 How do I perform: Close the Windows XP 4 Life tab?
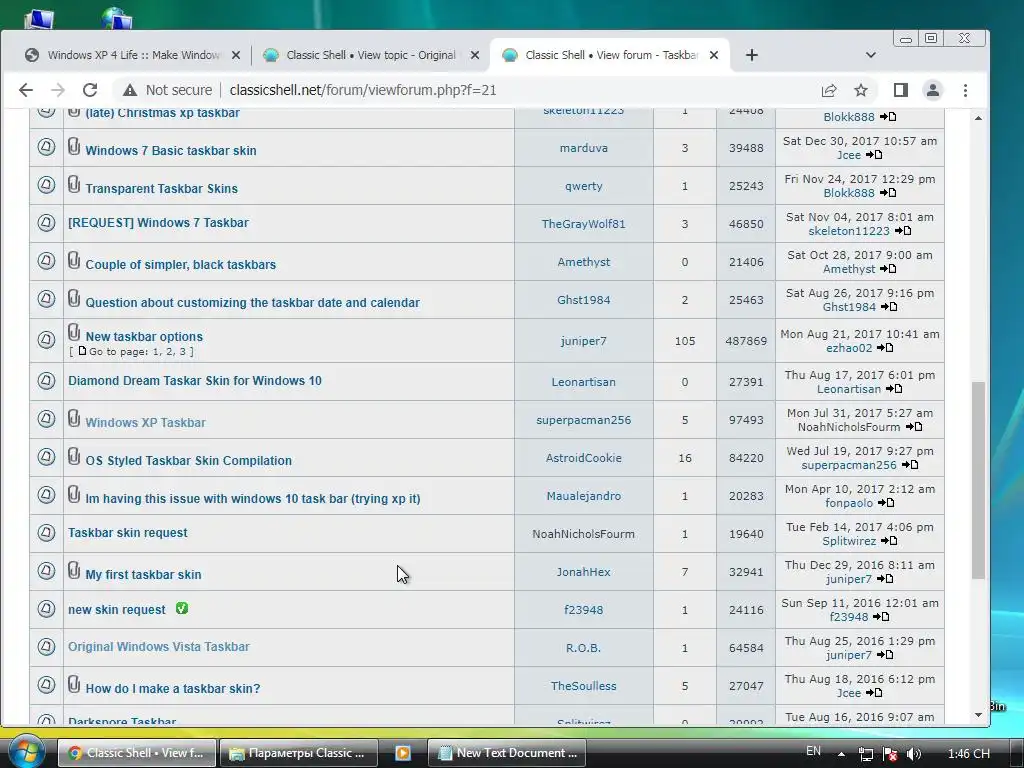coord(236,56)
